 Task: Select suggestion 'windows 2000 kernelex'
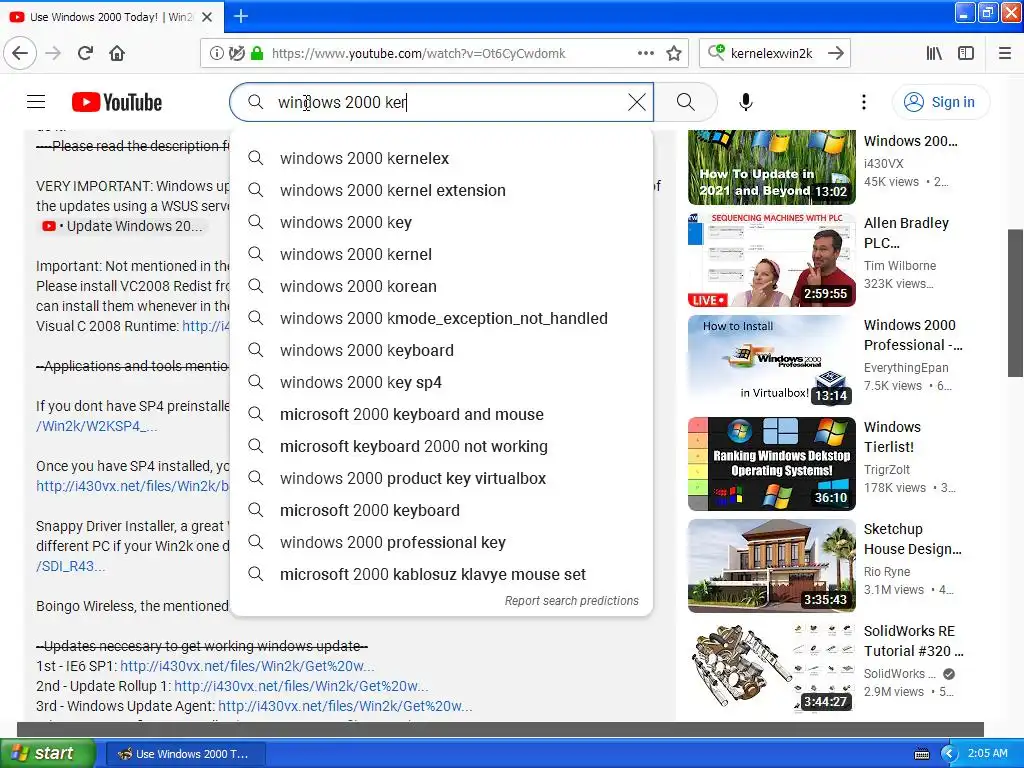coord(441,158)
